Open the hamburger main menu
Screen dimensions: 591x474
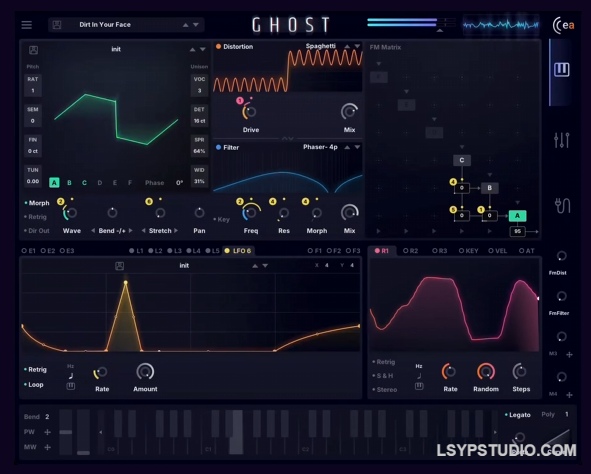tap(26, 25)
